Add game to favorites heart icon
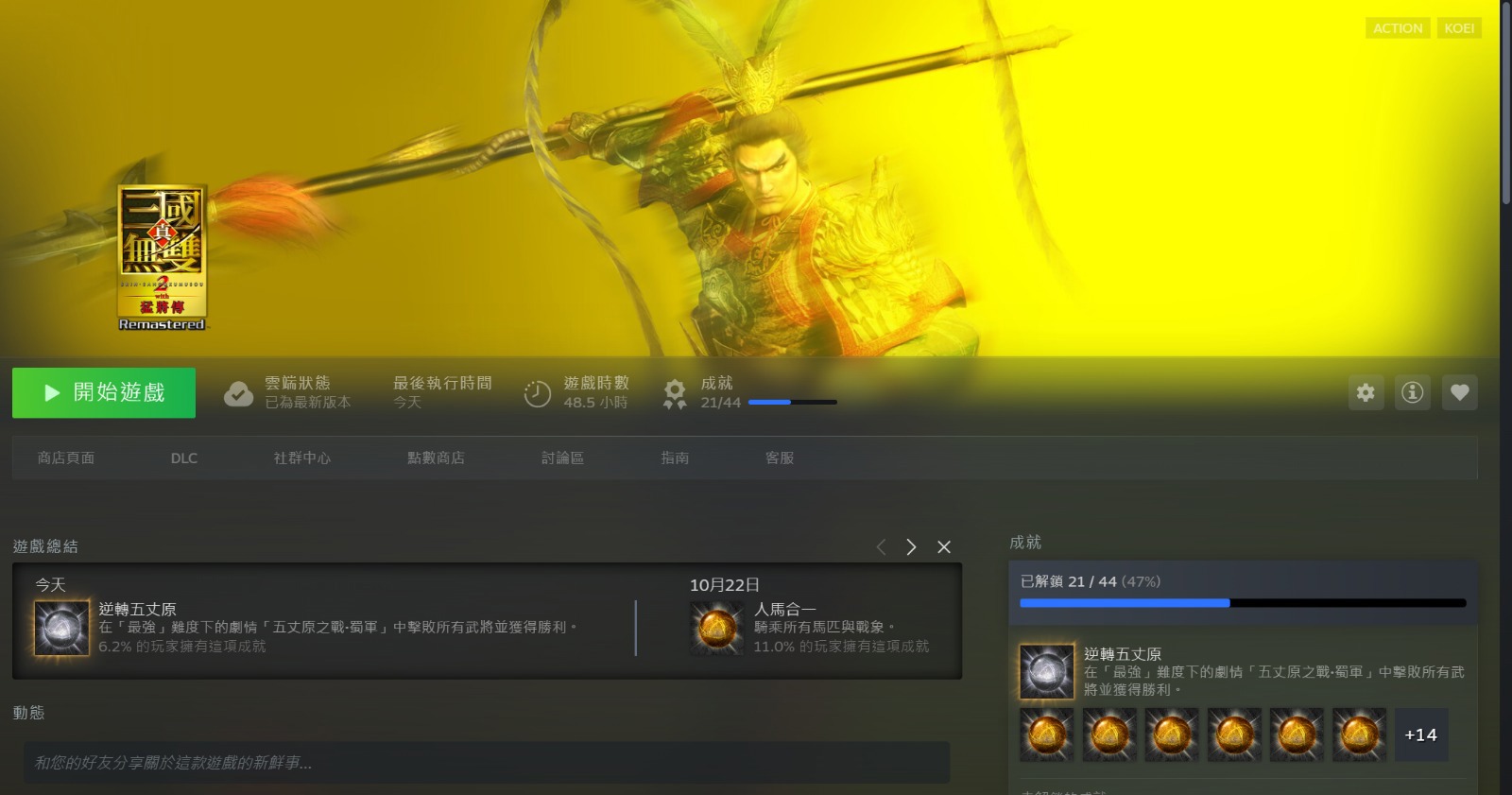1512x795 pixels. tap(1460, 392)
